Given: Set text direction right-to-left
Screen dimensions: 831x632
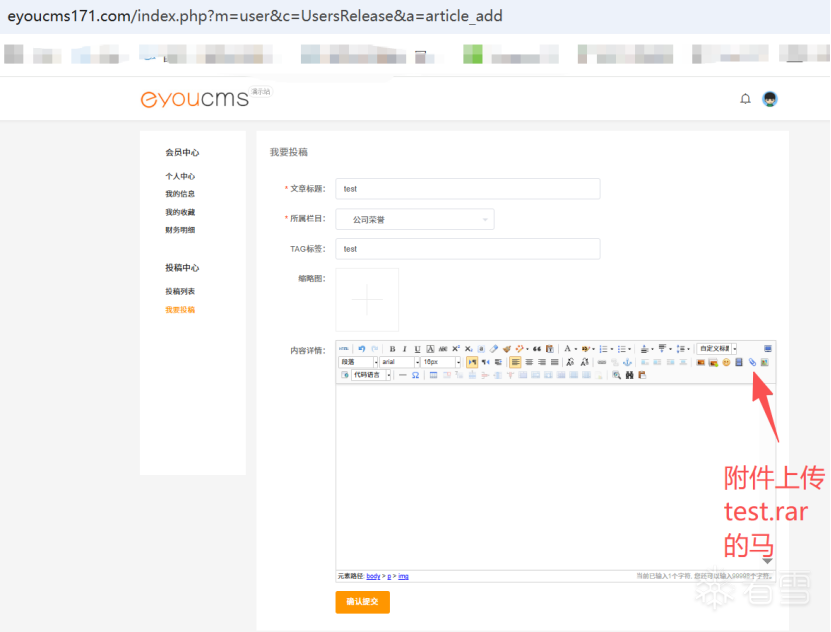Looking at the screenshot, I should pyautogui.click(x=485, y=362).
